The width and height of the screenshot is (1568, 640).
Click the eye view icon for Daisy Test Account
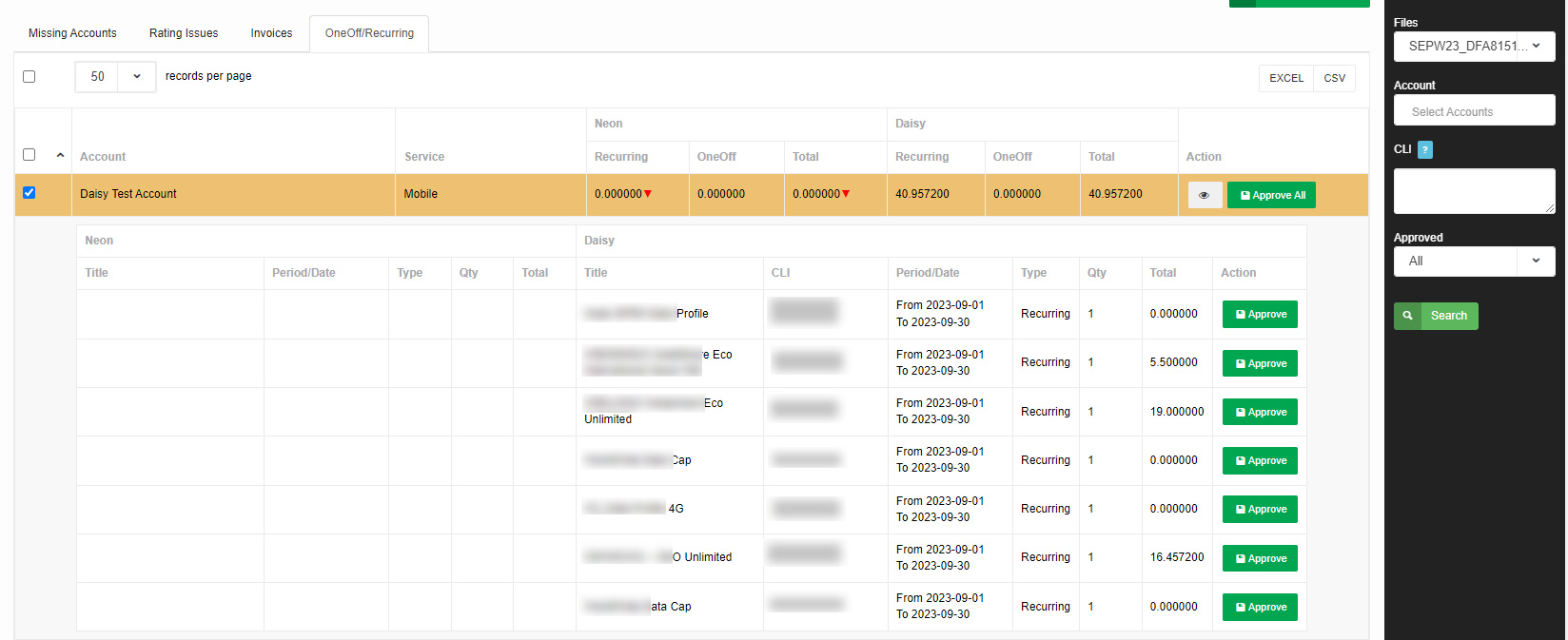[1204, 195]
